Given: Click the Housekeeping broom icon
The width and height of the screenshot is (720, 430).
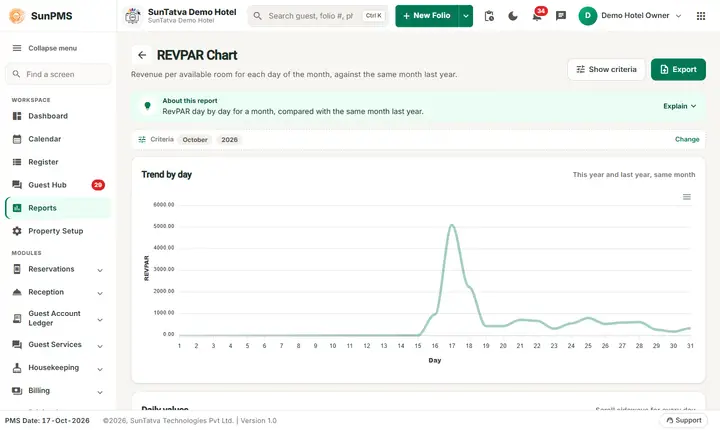Looking at the screenshot, I should point(17,368).
